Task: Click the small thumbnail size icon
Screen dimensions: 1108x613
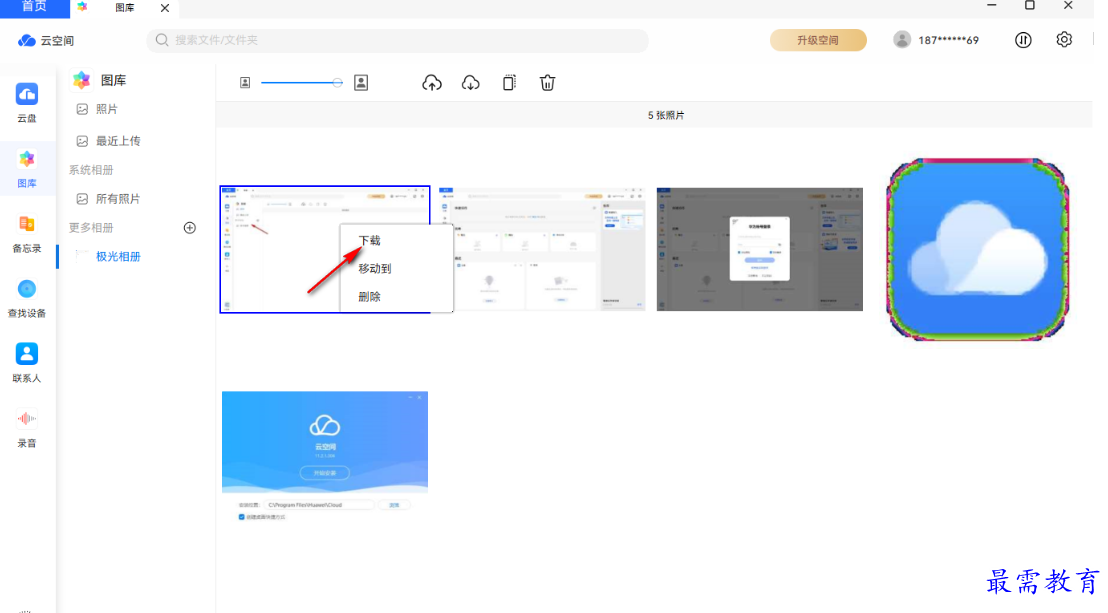Action: tap(245, 83)
